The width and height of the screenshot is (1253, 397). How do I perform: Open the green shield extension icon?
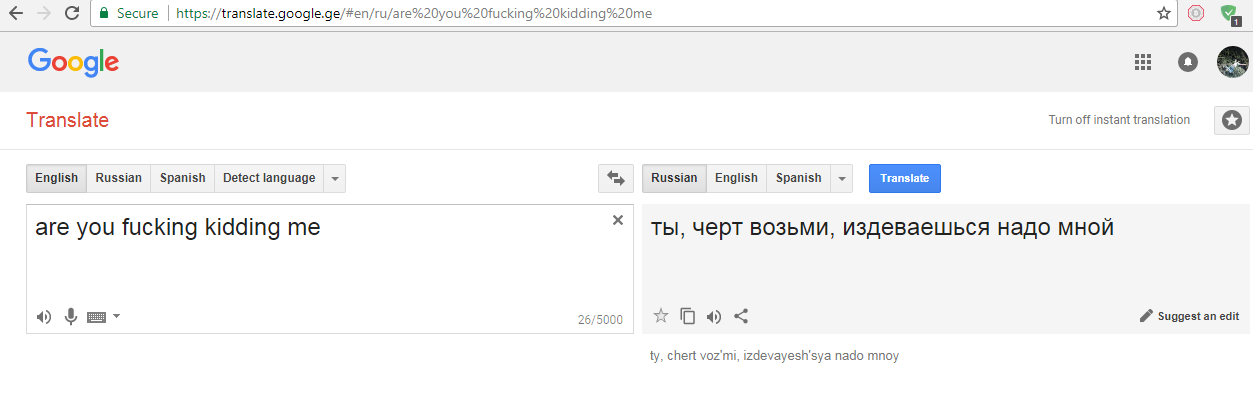coord(1229,15)
